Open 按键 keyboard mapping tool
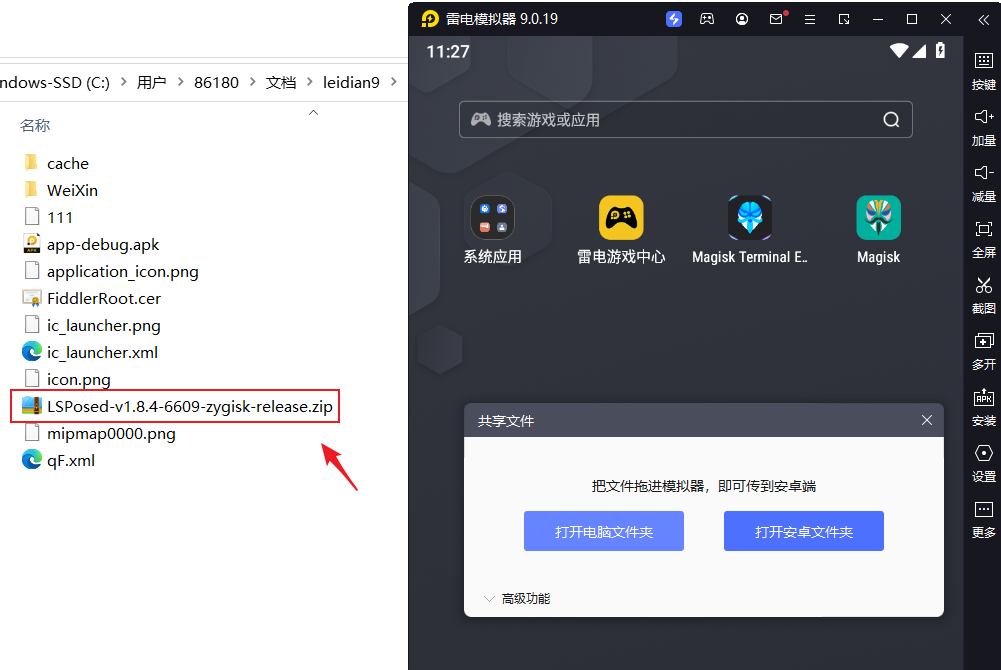 (984, 71)
